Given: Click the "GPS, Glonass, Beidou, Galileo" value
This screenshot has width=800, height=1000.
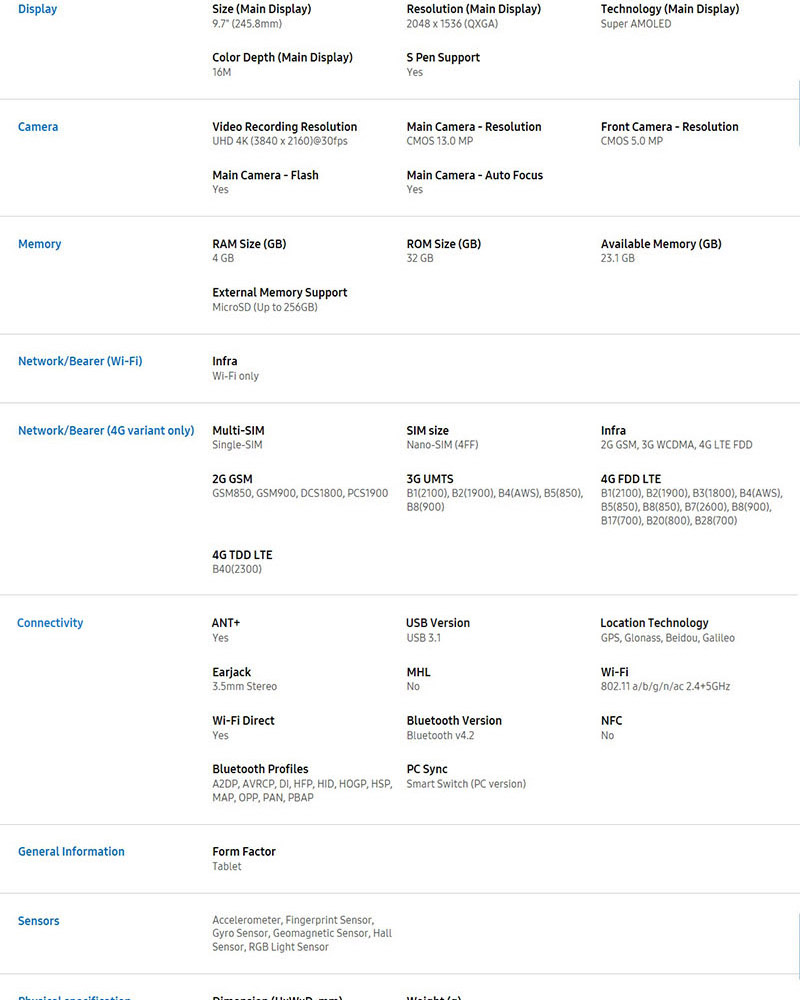Looking at the screenshot, I should [667, 638].
